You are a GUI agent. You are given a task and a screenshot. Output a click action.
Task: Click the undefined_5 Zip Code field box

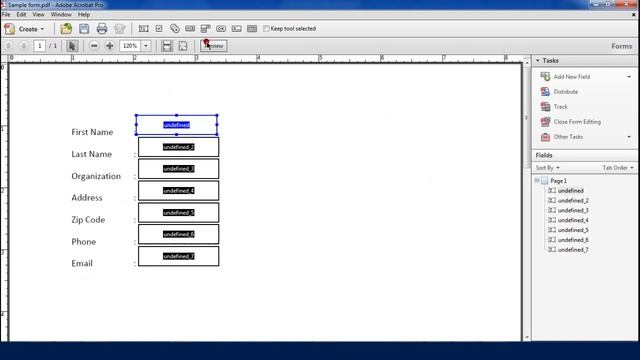[x=178, y=213]
